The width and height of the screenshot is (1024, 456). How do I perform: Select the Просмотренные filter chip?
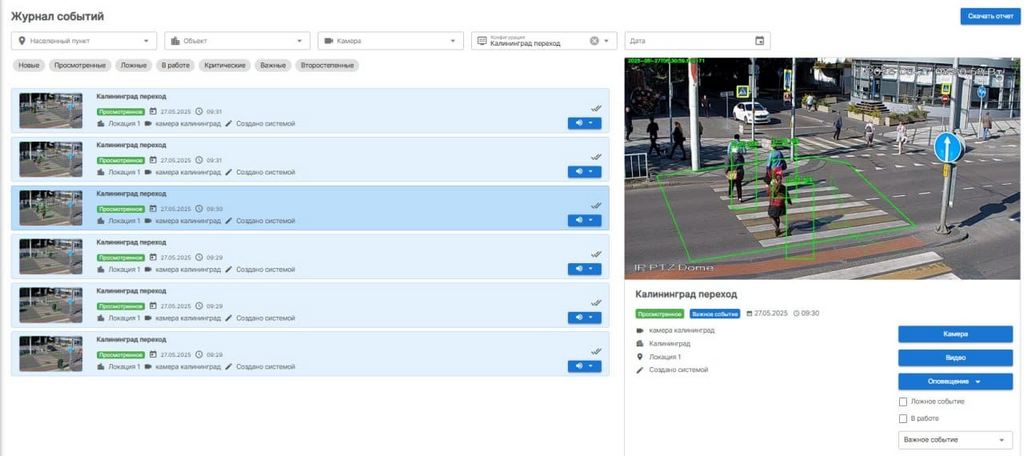pos(81,65)
